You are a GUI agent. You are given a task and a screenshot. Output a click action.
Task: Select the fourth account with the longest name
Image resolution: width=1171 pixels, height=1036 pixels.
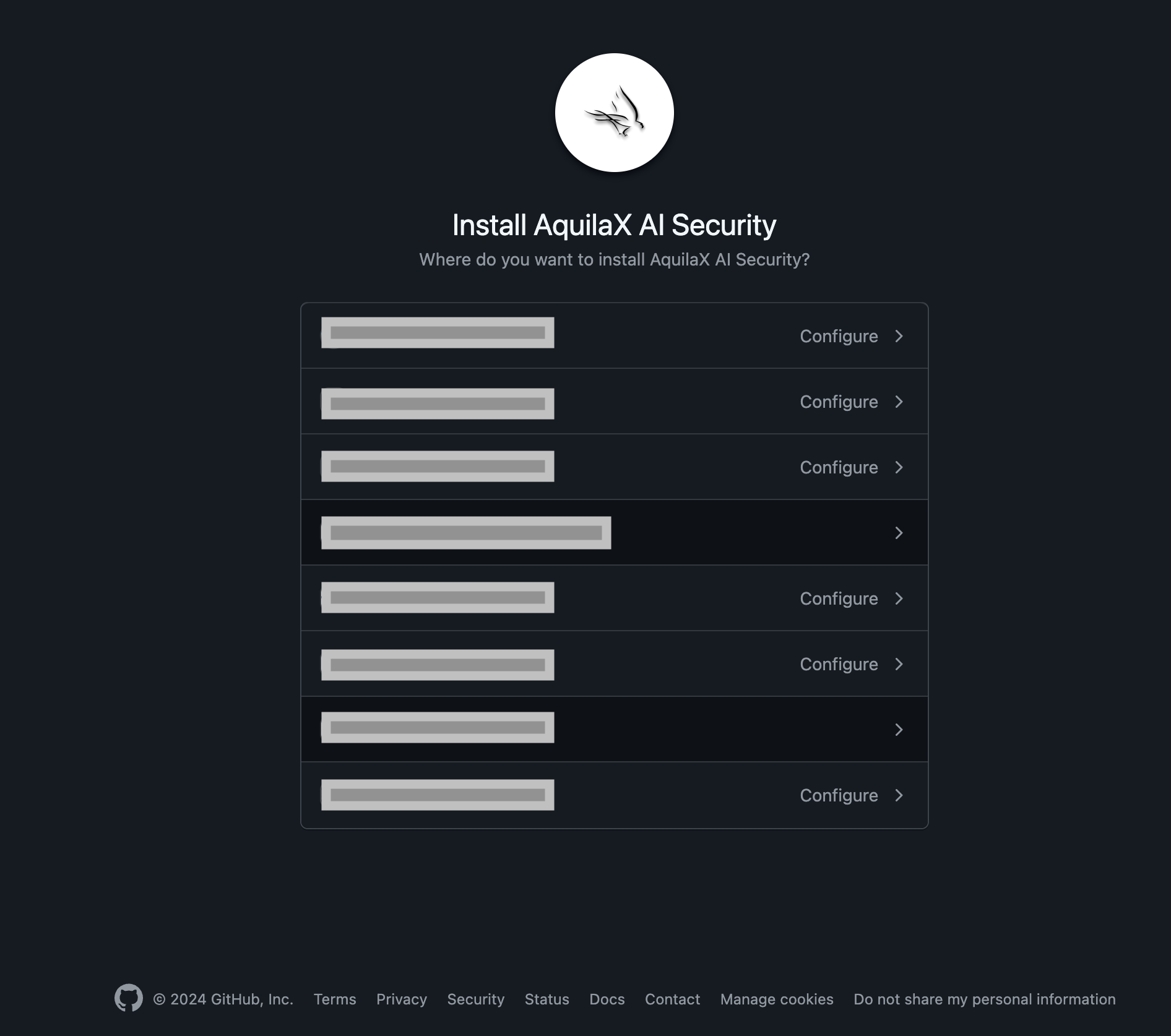click(x=614, y=532)
